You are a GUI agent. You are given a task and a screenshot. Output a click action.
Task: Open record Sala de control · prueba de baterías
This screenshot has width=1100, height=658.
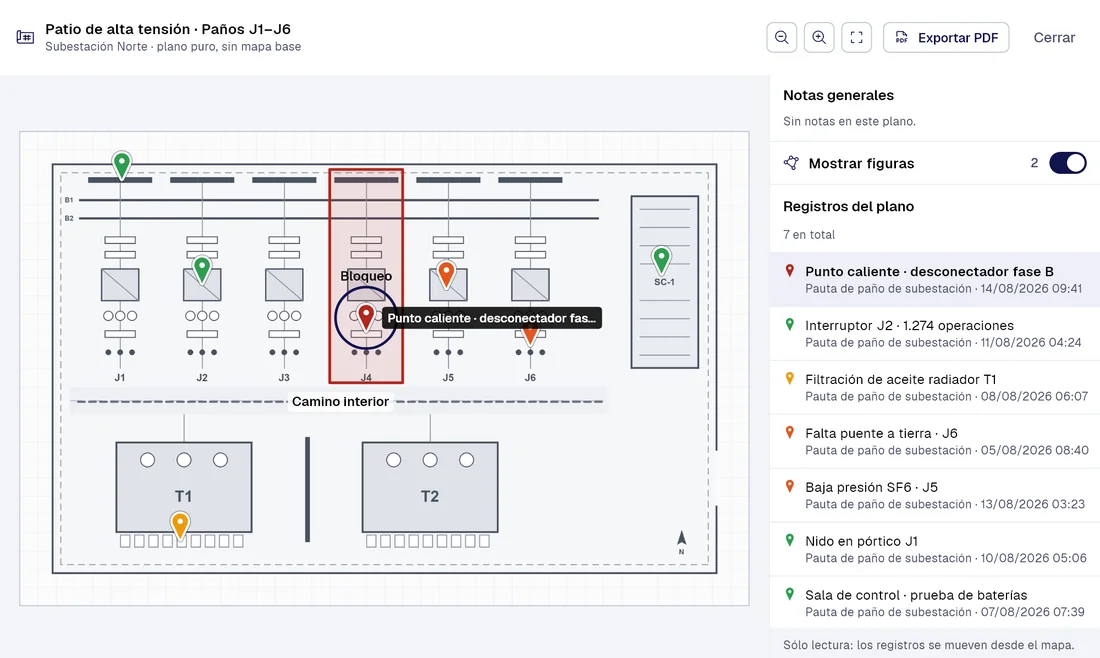tap(935, 603)
